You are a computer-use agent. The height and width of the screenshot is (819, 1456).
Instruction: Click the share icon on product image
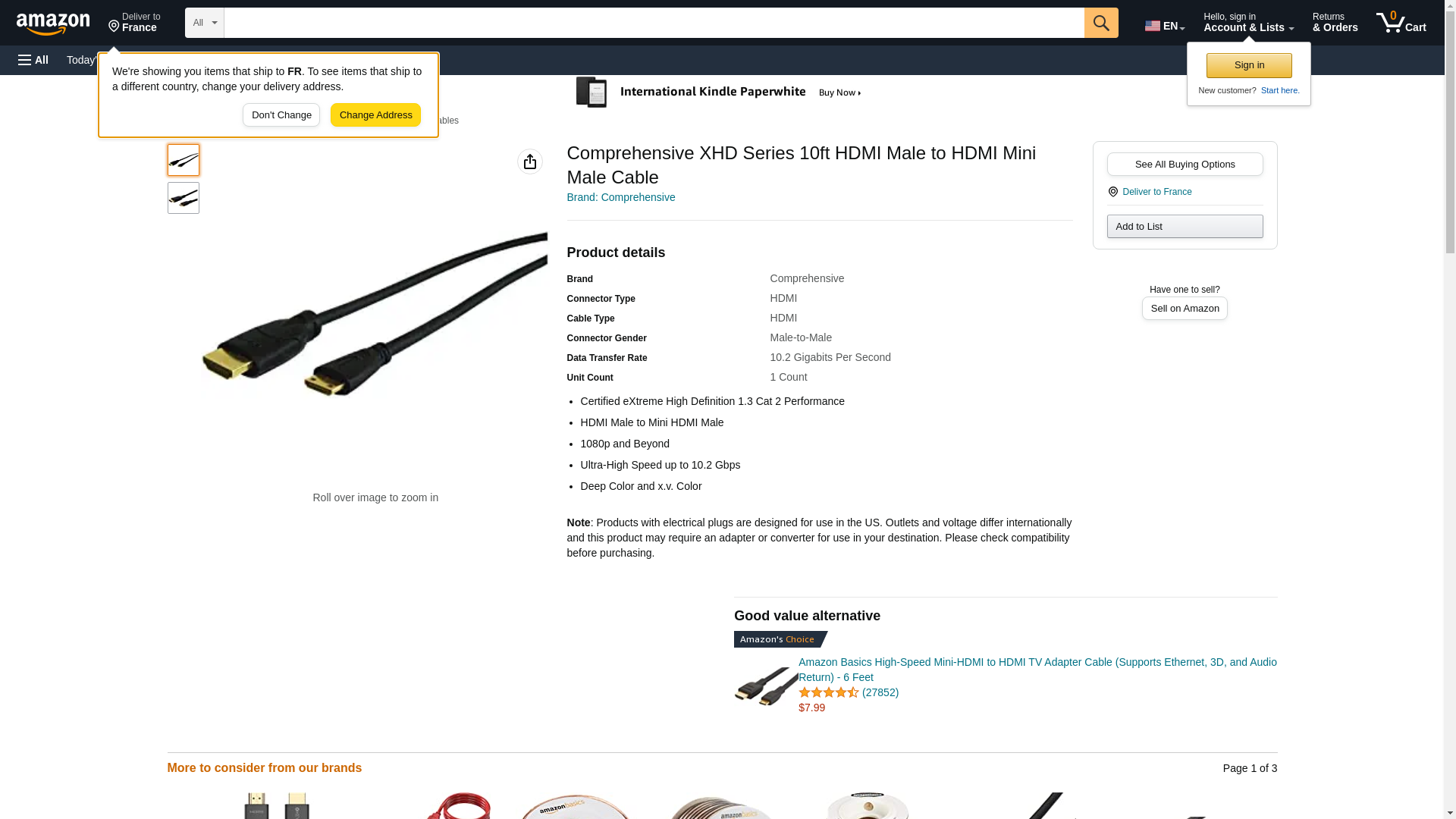point(530,162)
